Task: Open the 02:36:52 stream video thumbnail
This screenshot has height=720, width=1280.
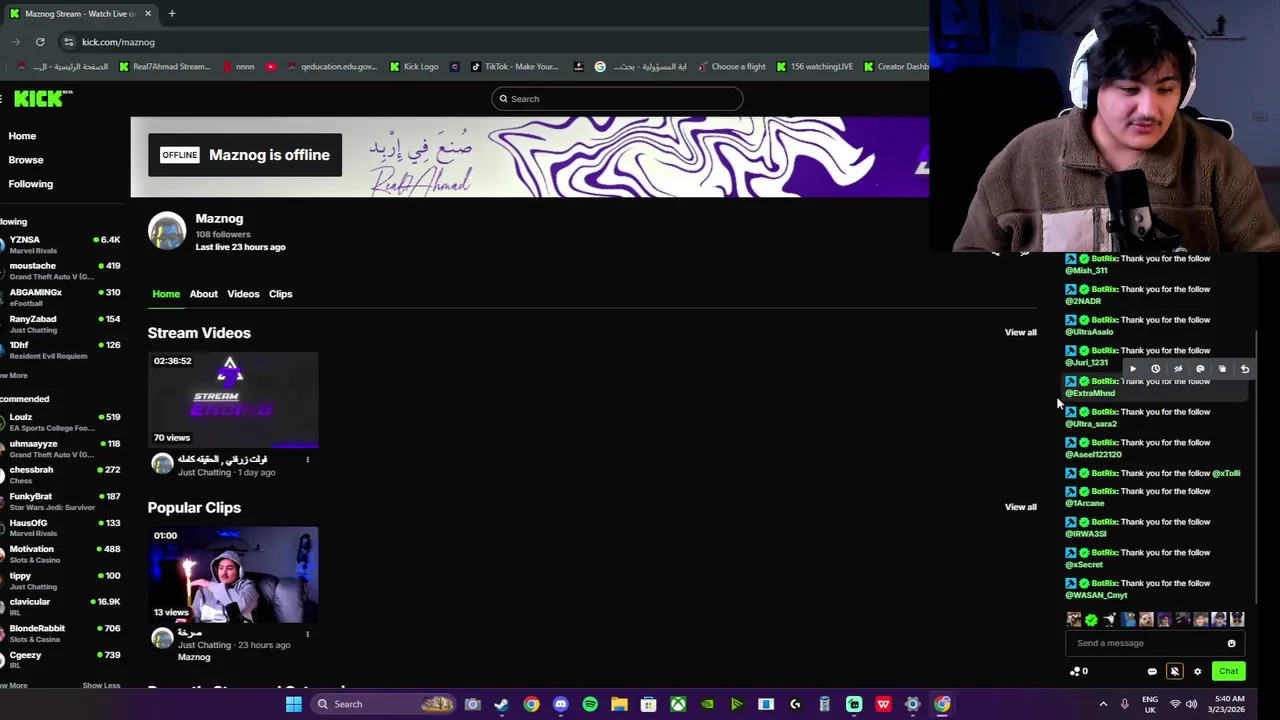Action: pos(233,399)
